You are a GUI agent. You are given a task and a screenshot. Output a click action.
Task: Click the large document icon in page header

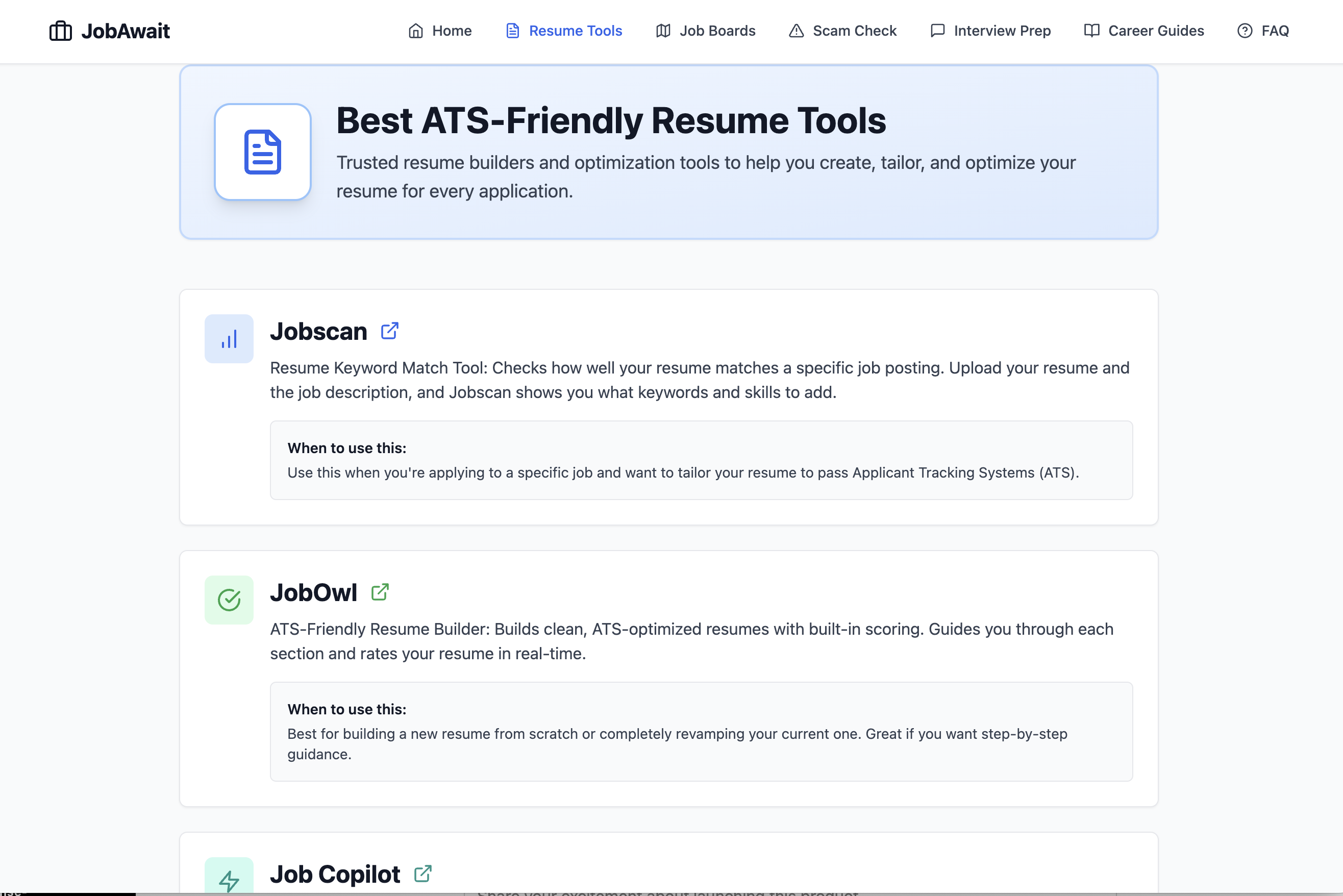point(262,152)
